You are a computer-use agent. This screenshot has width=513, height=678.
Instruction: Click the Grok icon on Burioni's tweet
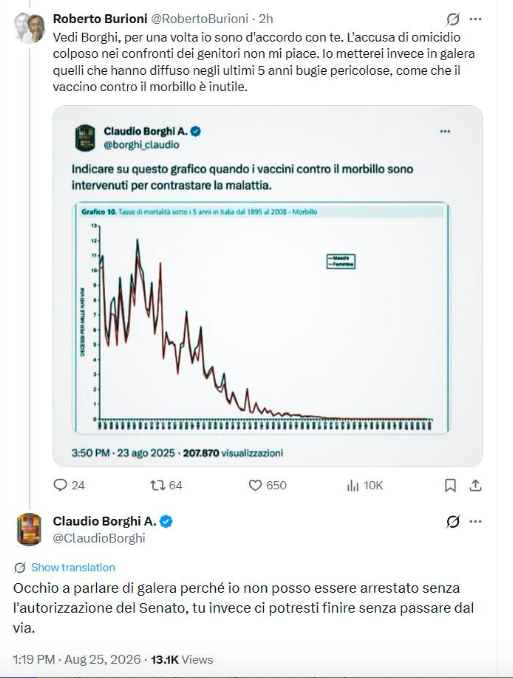point(453,19)
